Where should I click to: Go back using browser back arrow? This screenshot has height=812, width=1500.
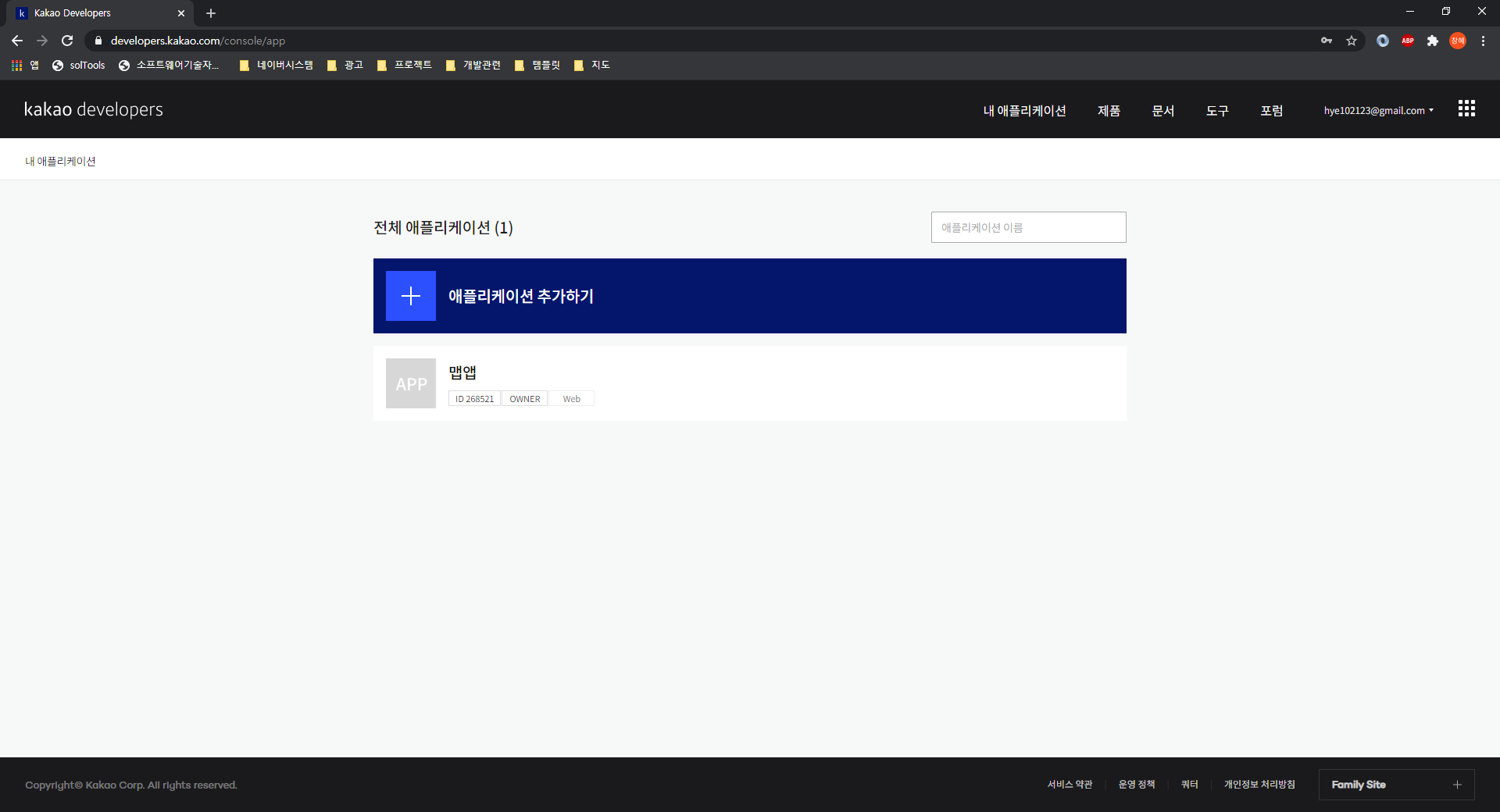pyautogui.click(x=17, y=41)
